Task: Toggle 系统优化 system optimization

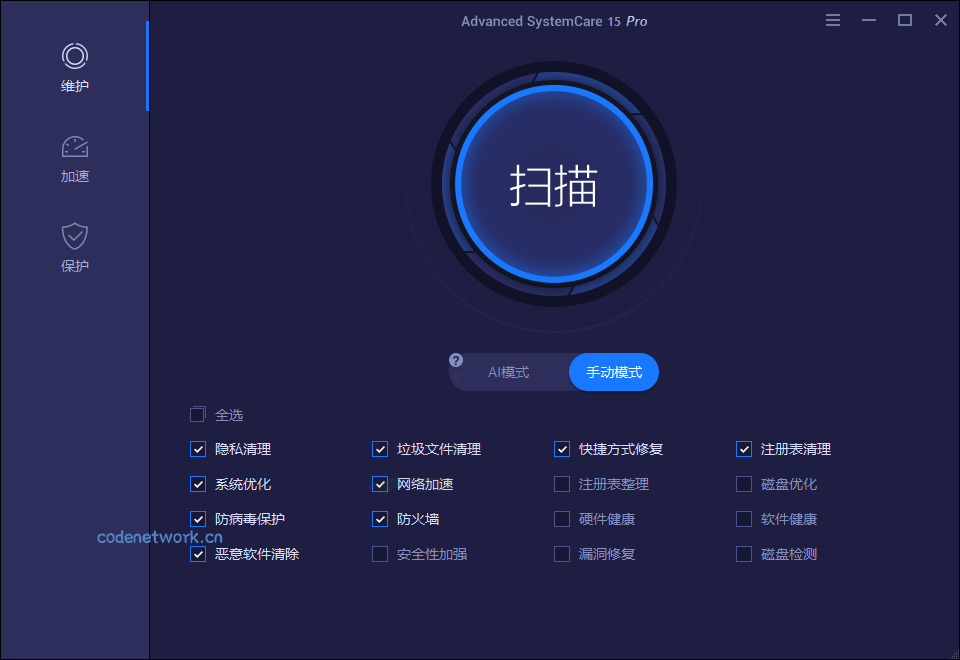Action: 197,484
